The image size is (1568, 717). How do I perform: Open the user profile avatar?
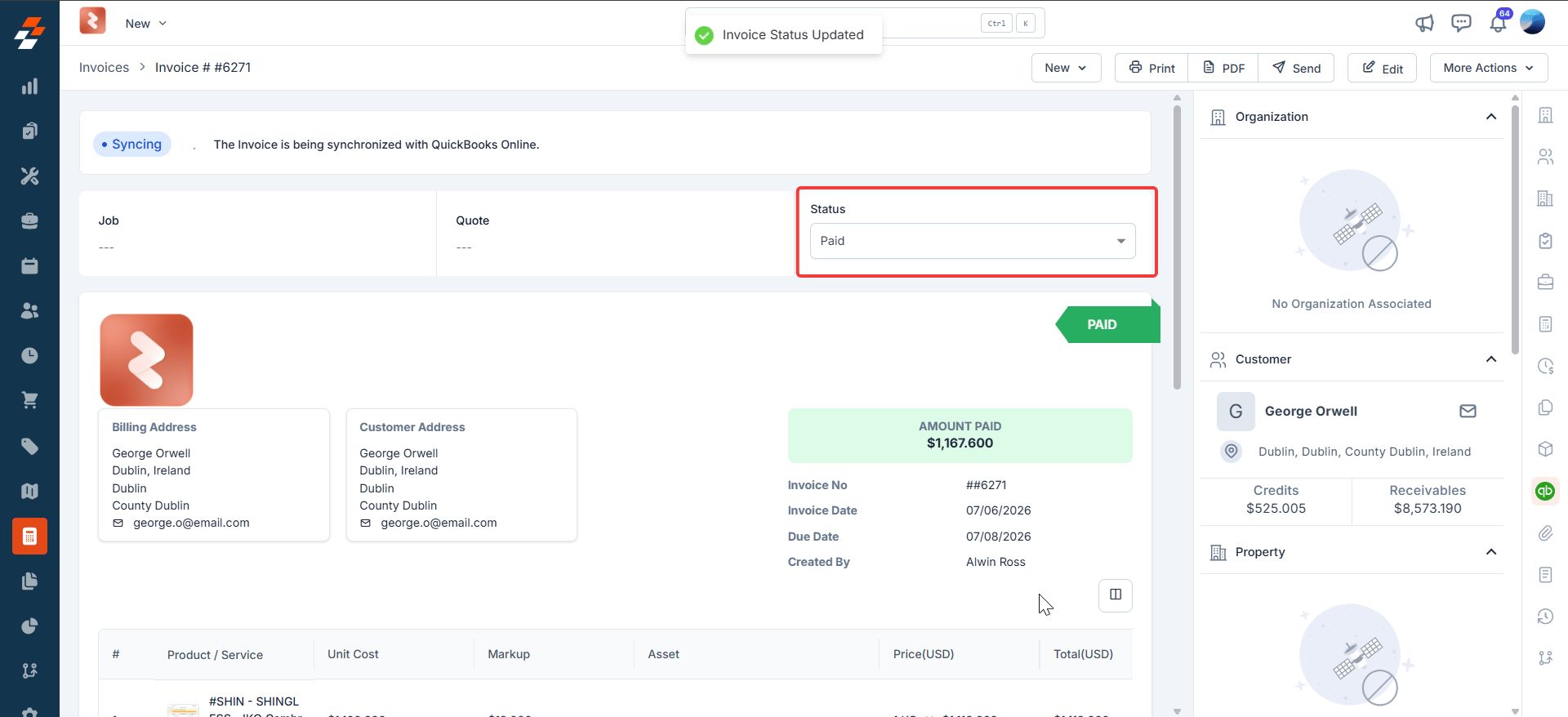[x=1533, y=22]
